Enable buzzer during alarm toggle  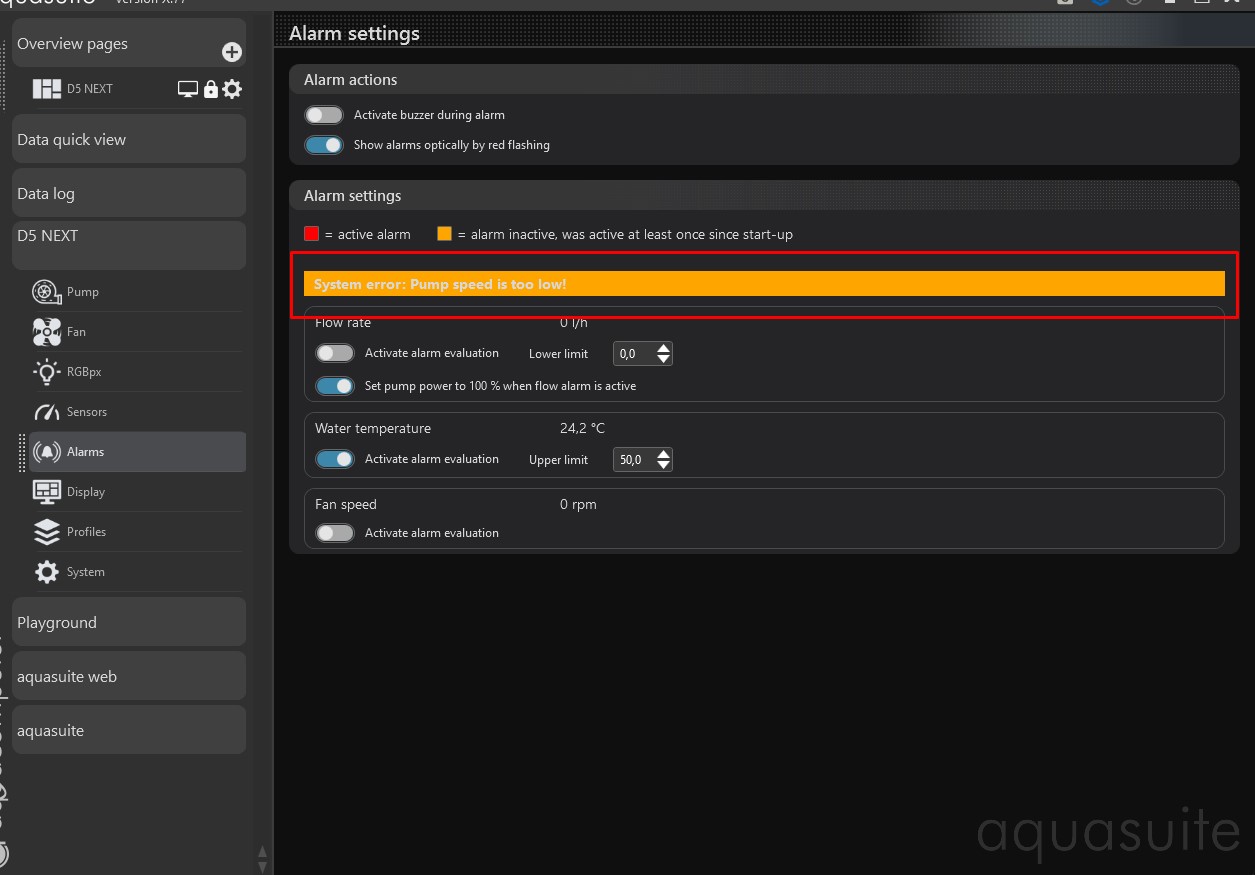[x=324, y=115]
